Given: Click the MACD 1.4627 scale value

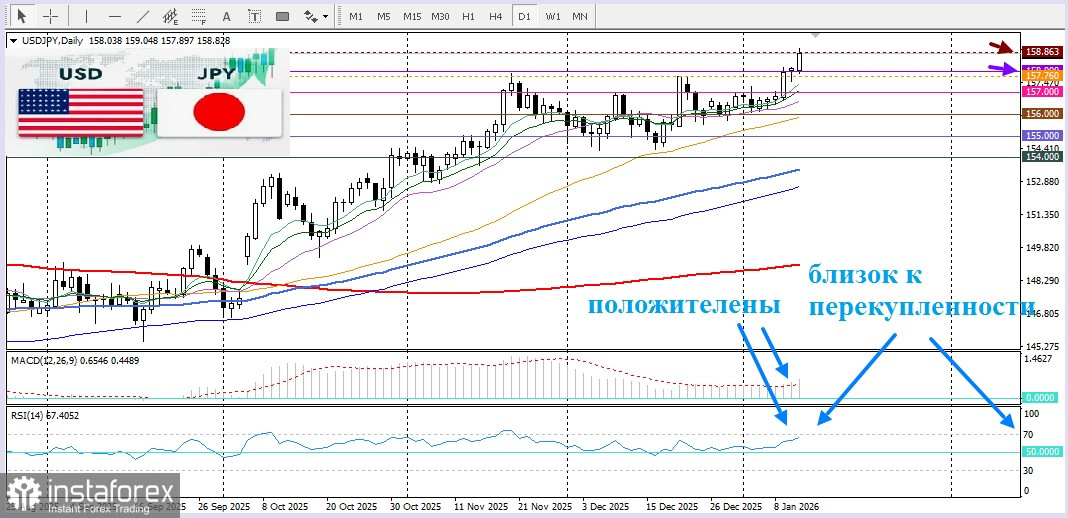Looking at the screenshot, I should (x=1039, y=357).
